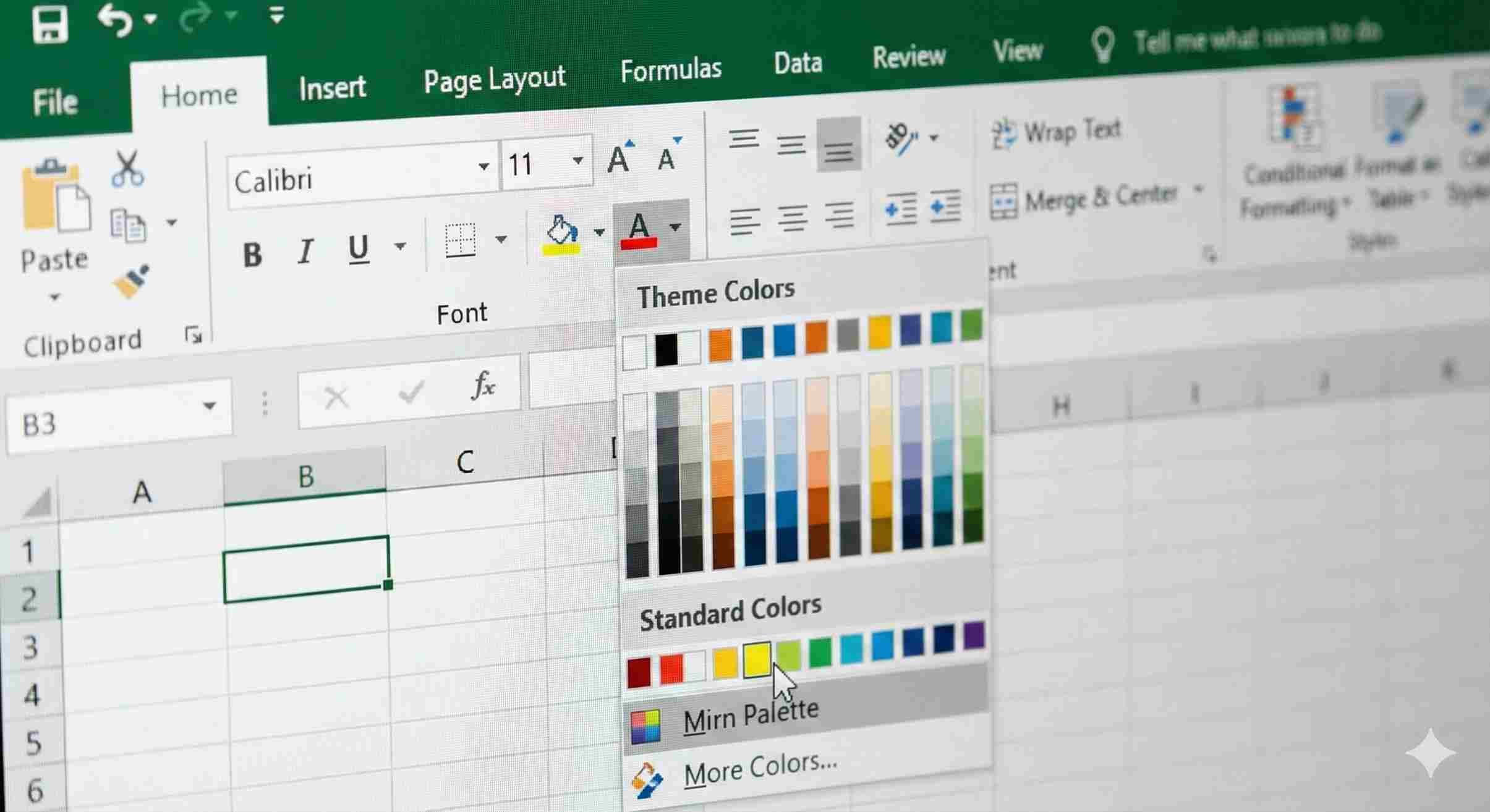The height and width of the screenshot is (812, 1490).
Task: Pick the yellow standard color swatch
Action: pyautogui.click(x=756, y=660)
